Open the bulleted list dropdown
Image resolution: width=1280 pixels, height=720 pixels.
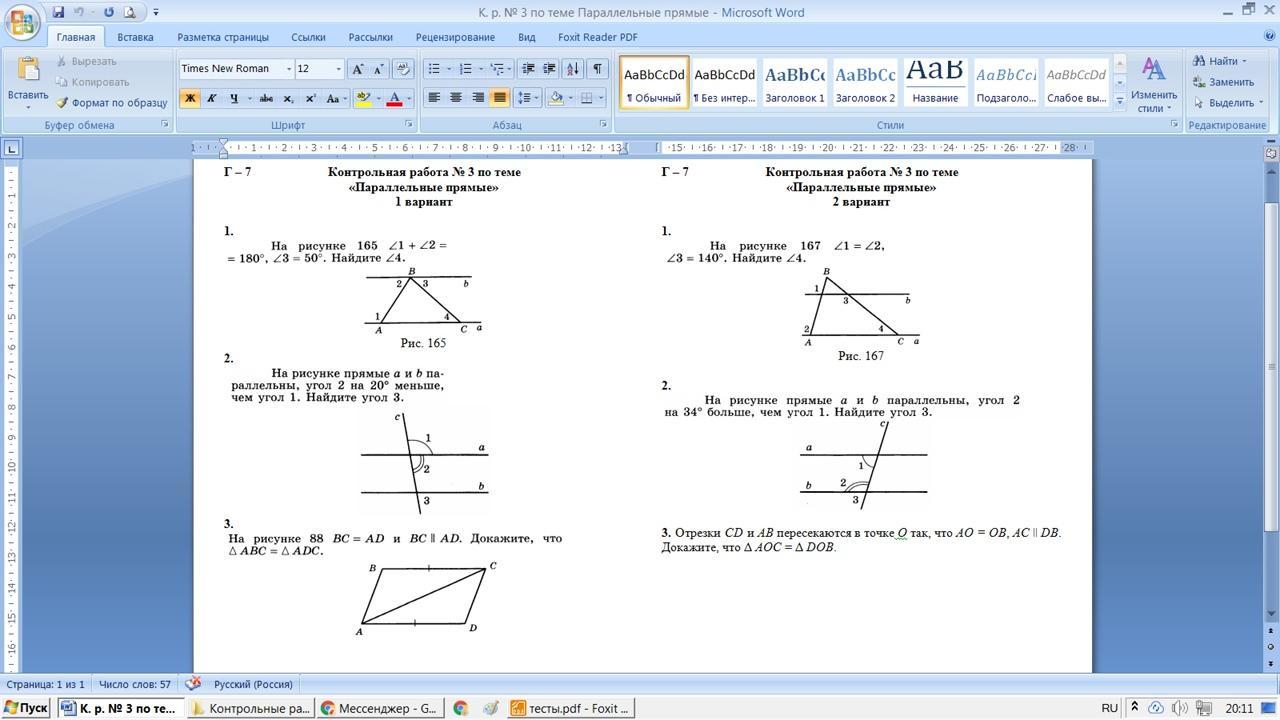pyautogui.click(x=449, y=69)
